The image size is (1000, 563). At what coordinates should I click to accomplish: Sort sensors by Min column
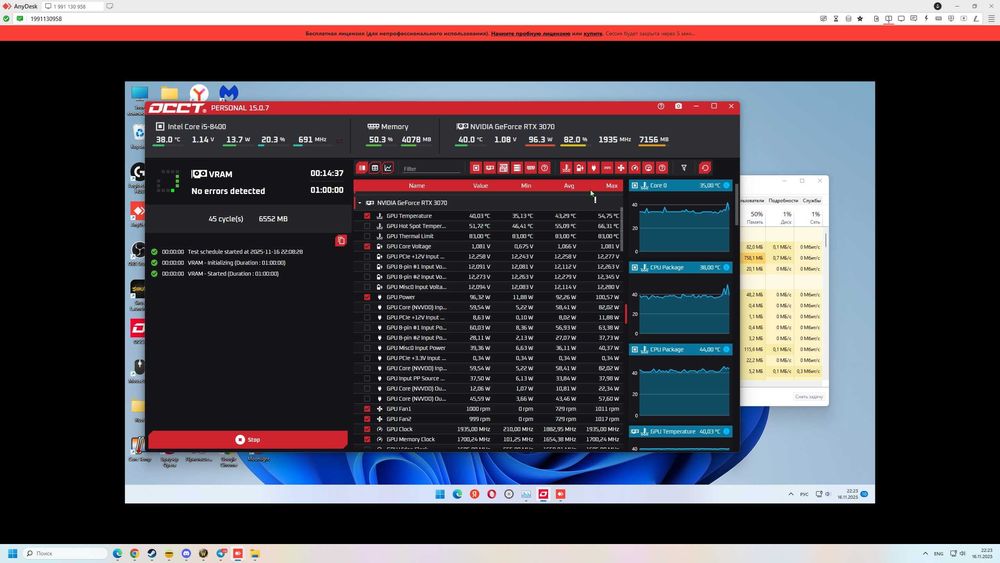[x=526, y=186]
